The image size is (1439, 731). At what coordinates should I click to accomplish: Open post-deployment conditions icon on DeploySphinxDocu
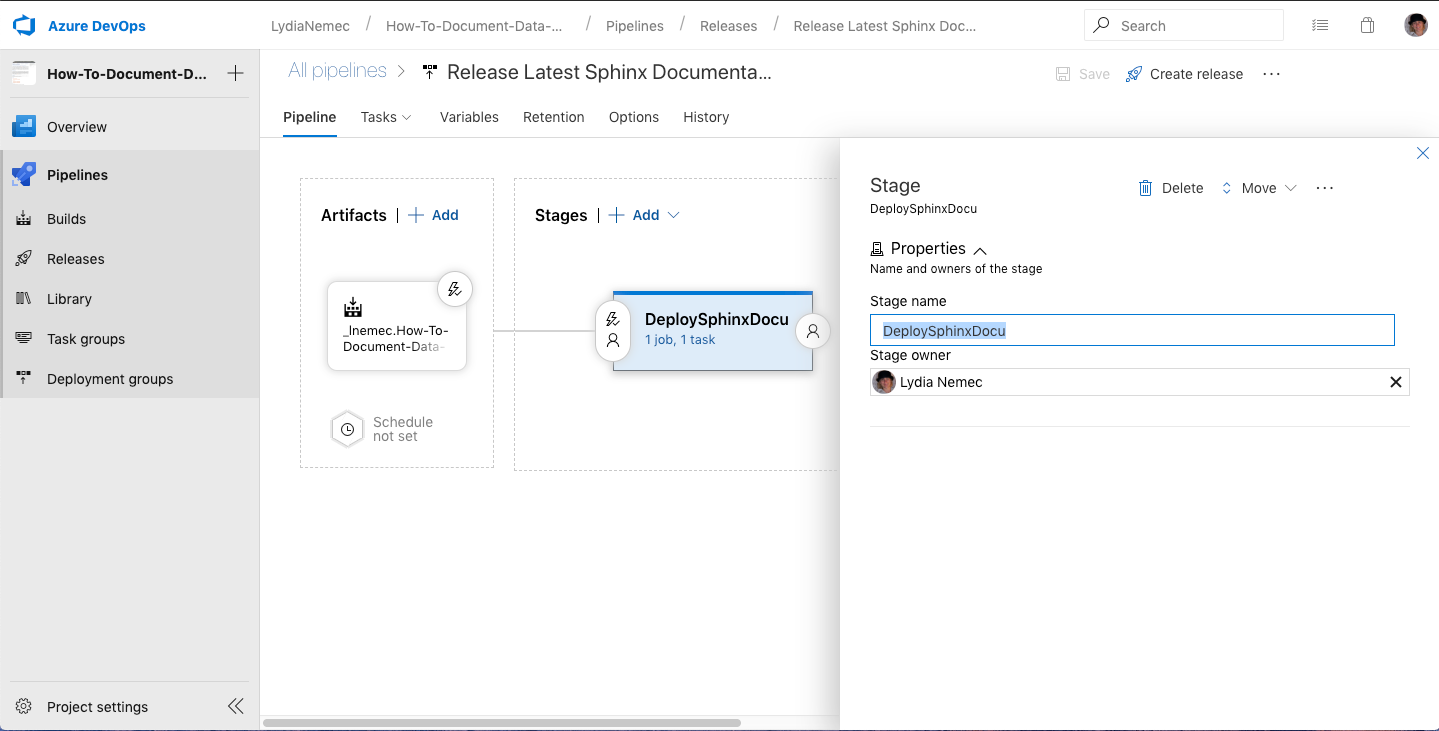tap(812, 331)
